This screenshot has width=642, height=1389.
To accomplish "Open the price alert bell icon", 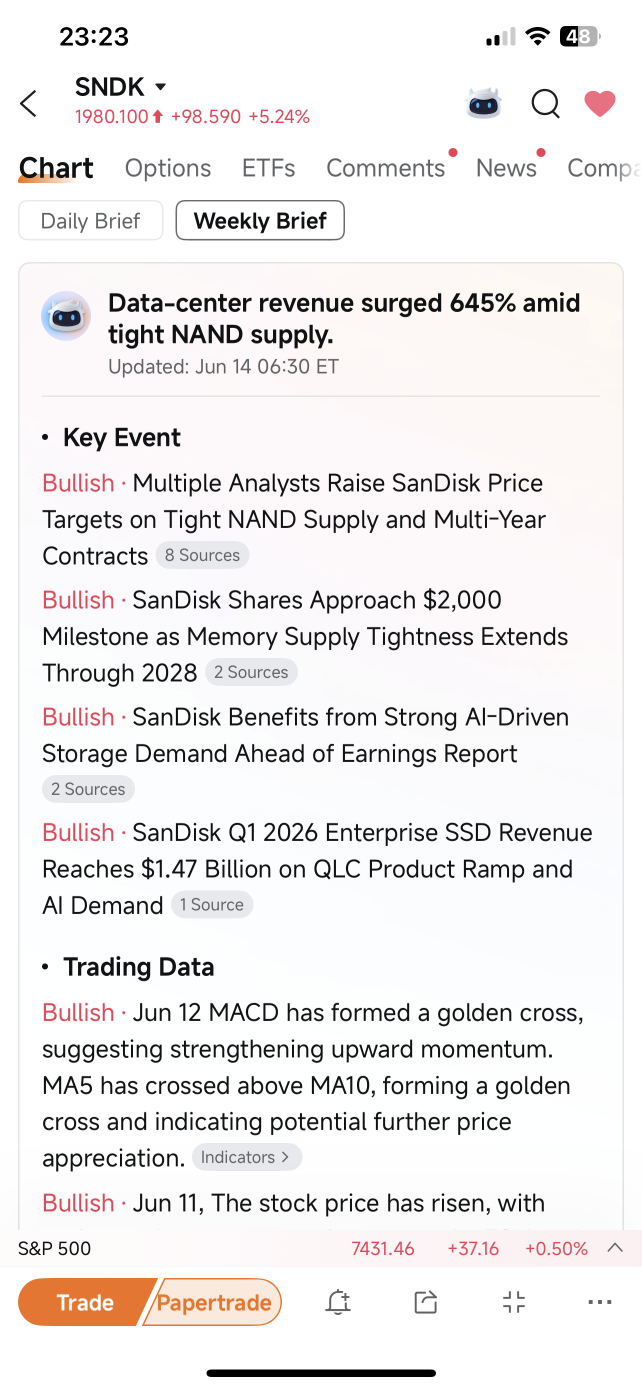I will (x=338, y=1302).
